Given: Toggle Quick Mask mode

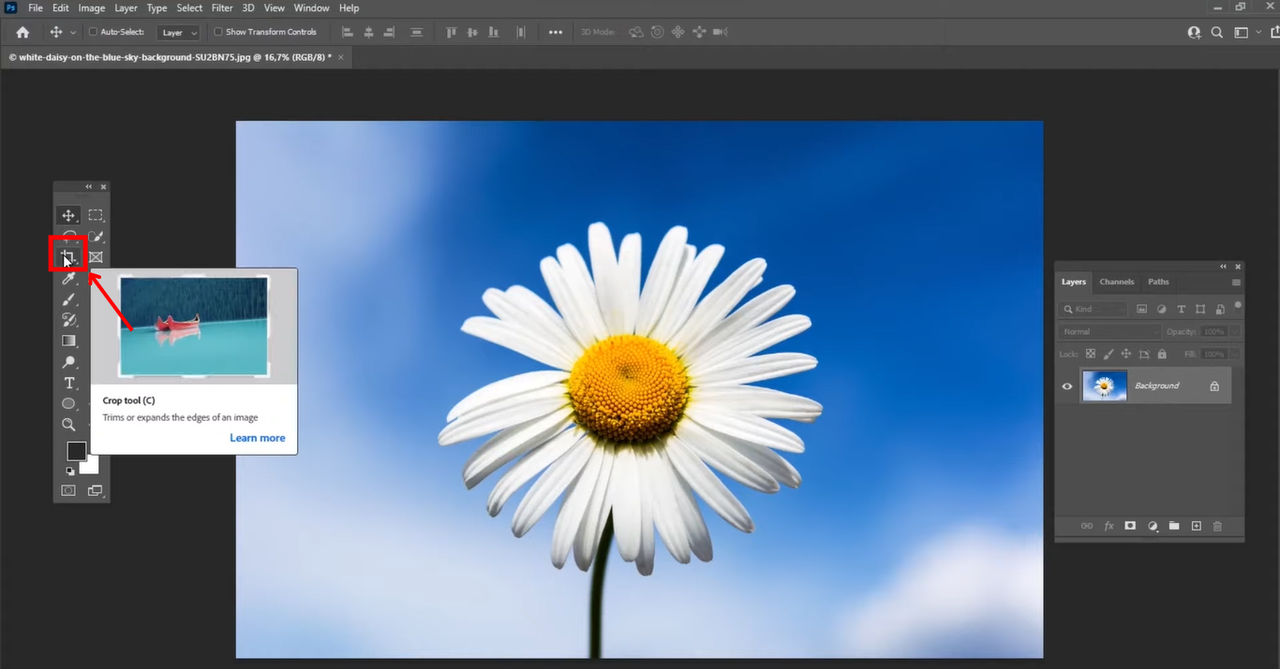Looking at the screenshot, I should 69,491.
